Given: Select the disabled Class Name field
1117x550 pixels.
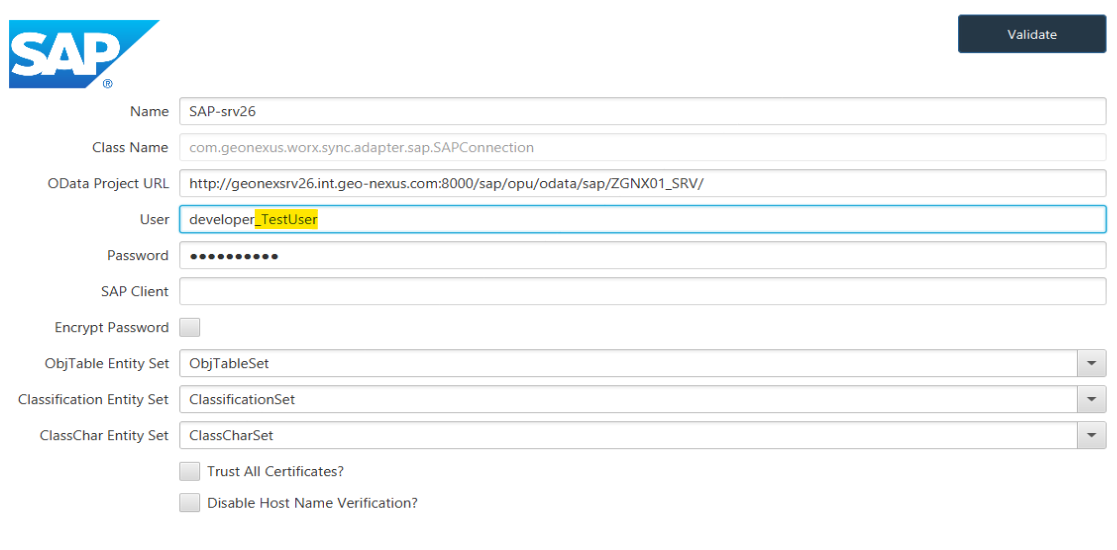Looking at the screenshot, I should 643,147.
